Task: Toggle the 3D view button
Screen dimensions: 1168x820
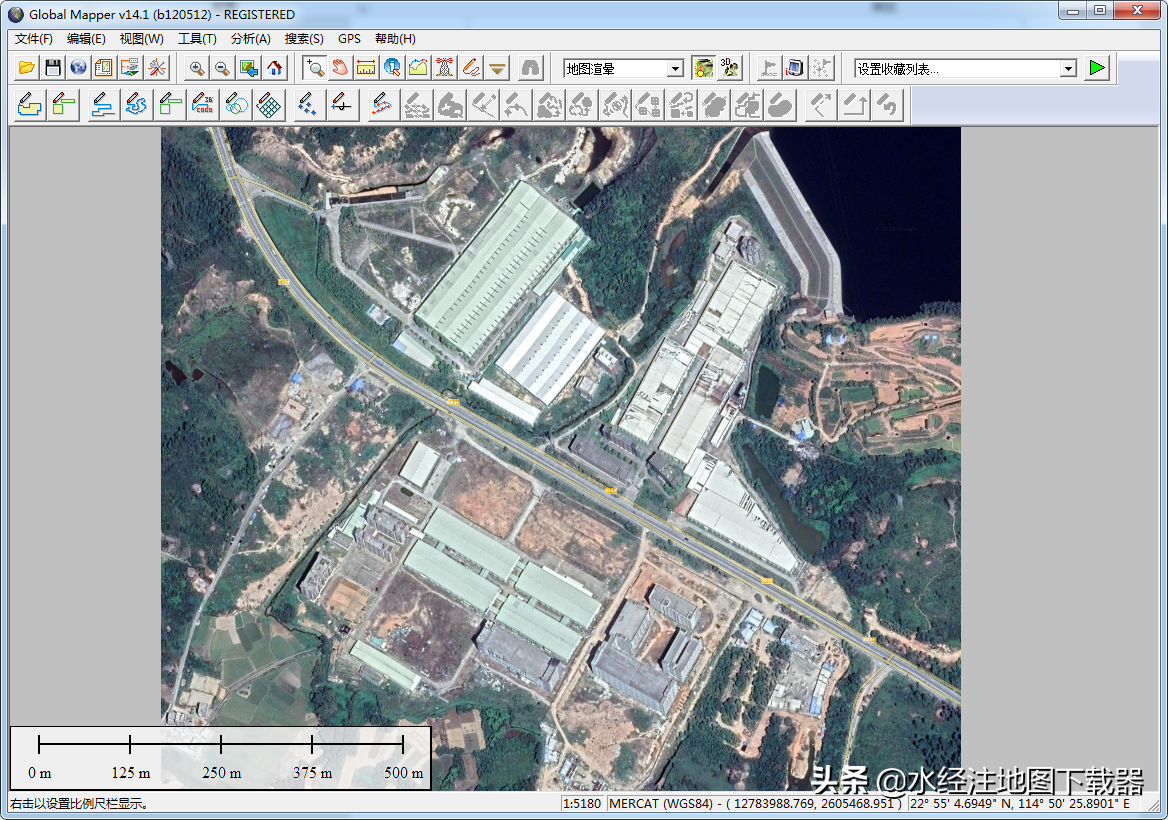Action: (x=731, y=68)
